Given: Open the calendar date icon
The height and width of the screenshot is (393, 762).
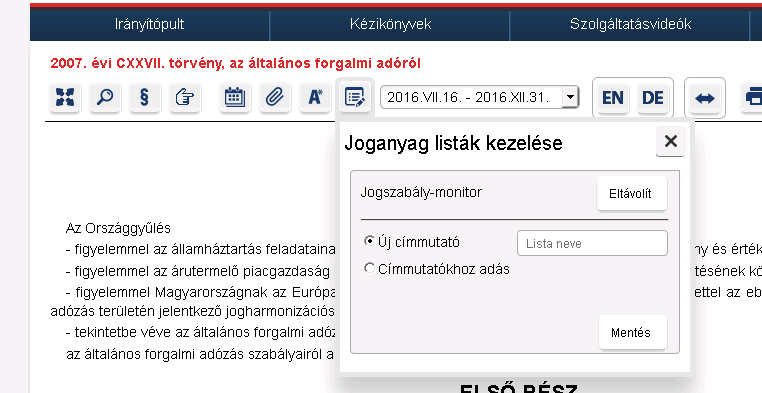Looking at the screenshot, I should tap(235, 97).
